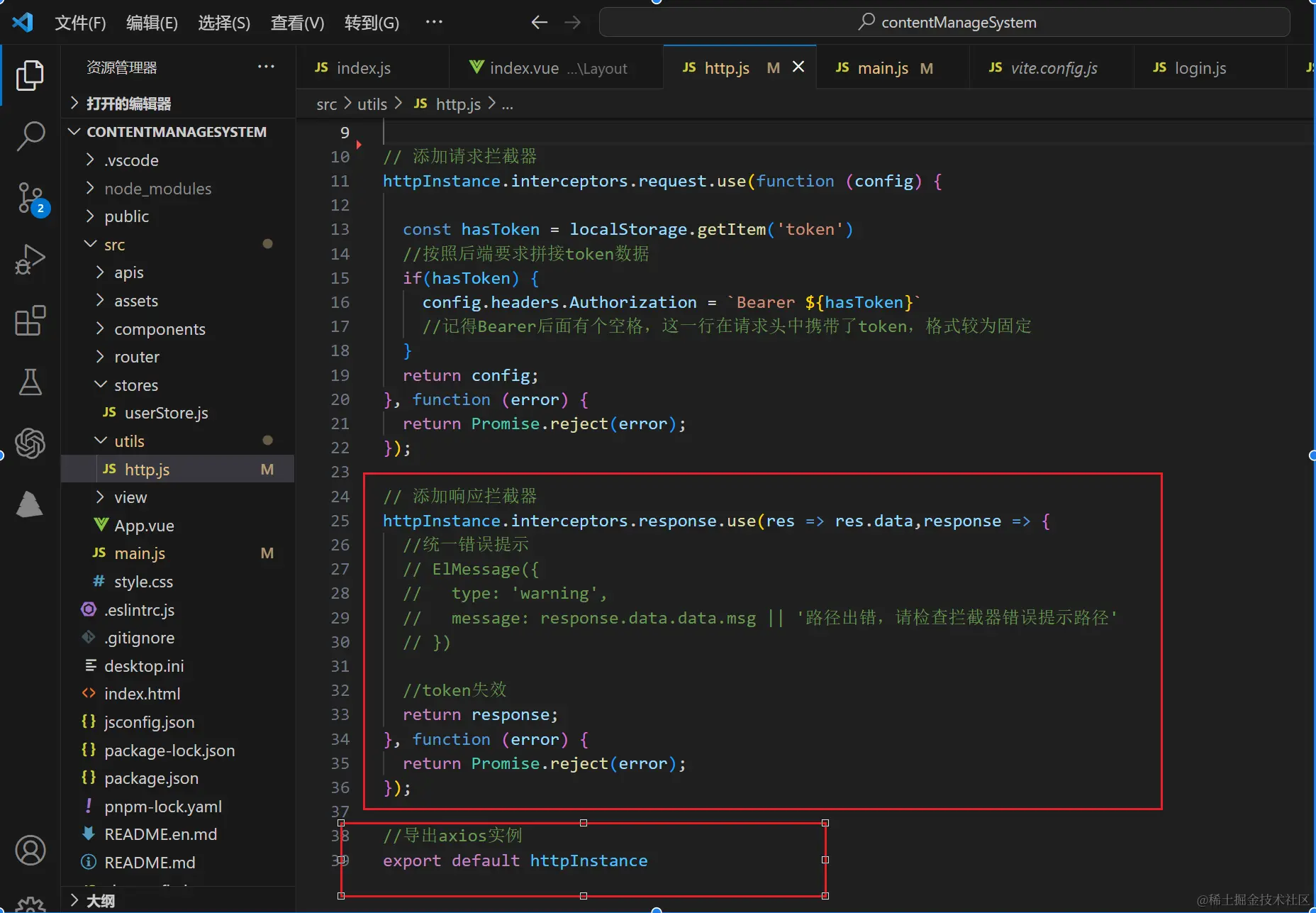1316x913 pixels.
Task: Open README.en.md in the file tree
Action: click(x=177, y=834)
